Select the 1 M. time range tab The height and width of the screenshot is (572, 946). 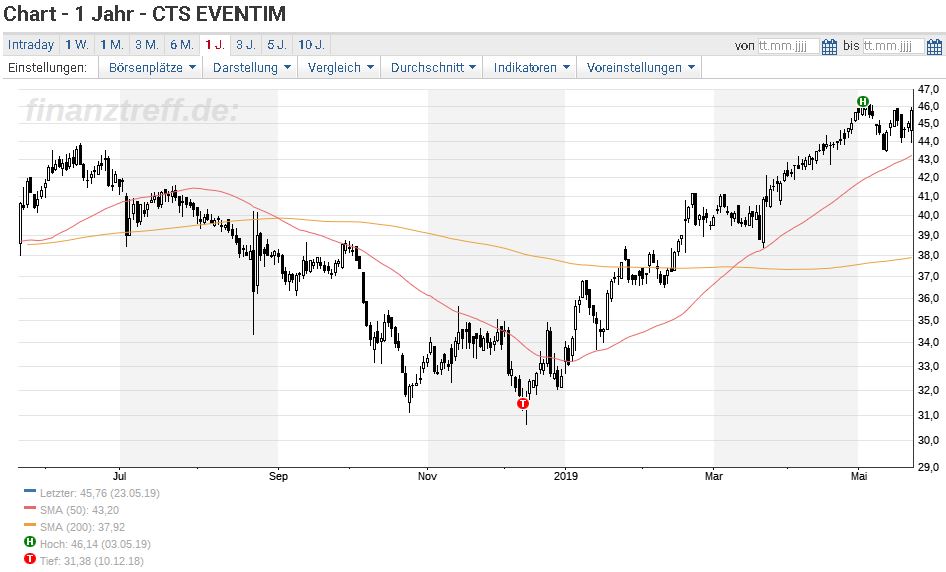click(112, 45)
